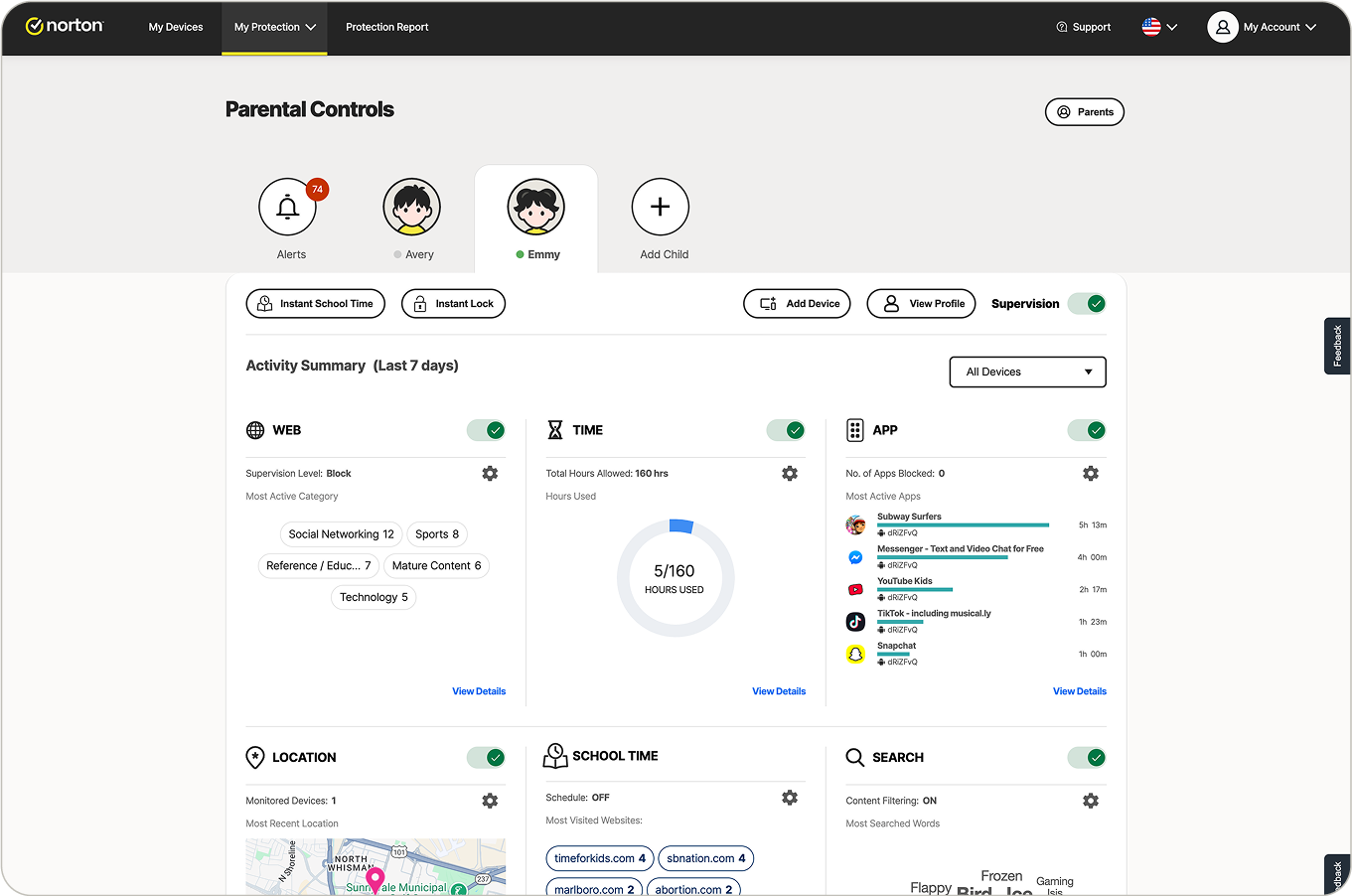
Task: Select Emmy's avatar
Action: (536, 207)
